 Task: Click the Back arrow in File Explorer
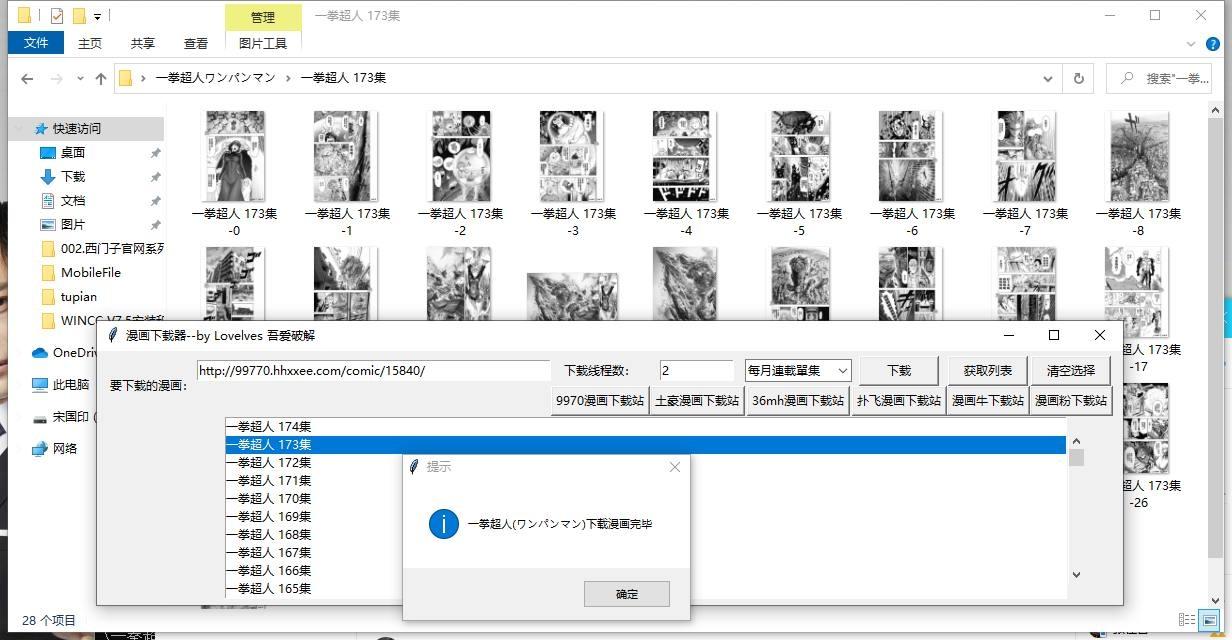(x=27, y=78)
